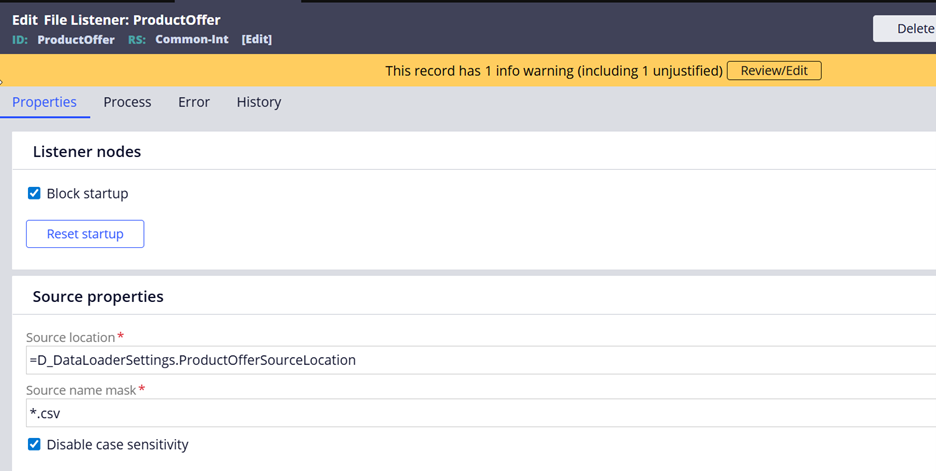This screenshot has width=936, height=471.
Task: Switch to the Properties tab
Action: pos(44,102)
